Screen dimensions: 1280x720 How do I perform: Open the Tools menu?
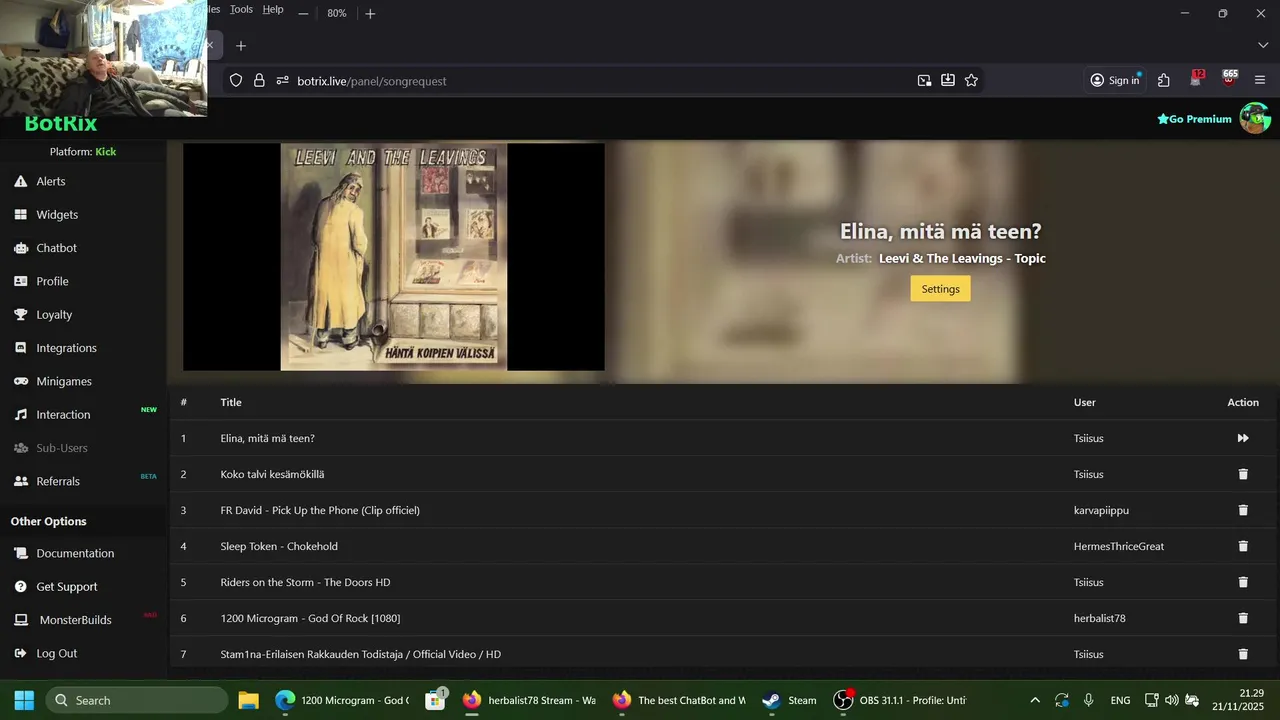click(241, 9)
